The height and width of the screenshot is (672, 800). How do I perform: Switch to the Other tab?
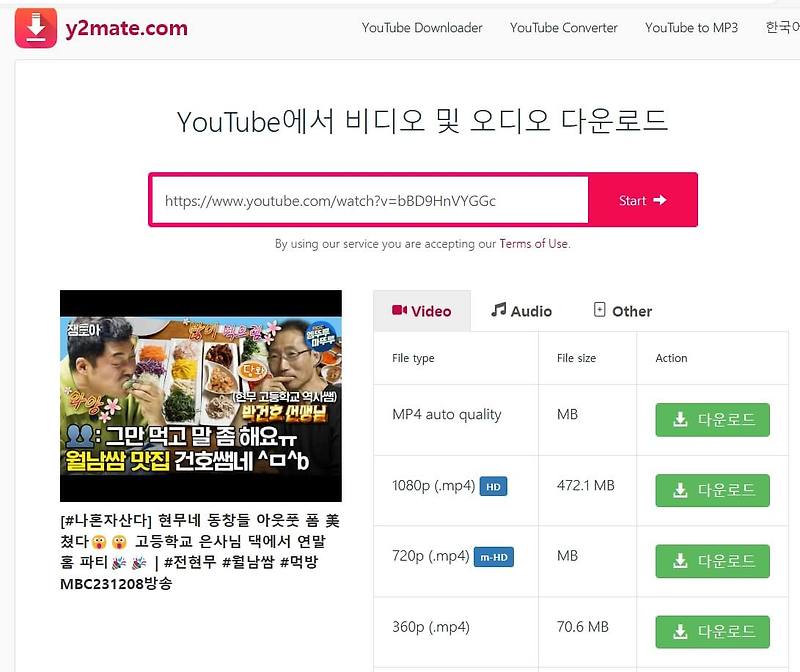click(x=623, y=310)
